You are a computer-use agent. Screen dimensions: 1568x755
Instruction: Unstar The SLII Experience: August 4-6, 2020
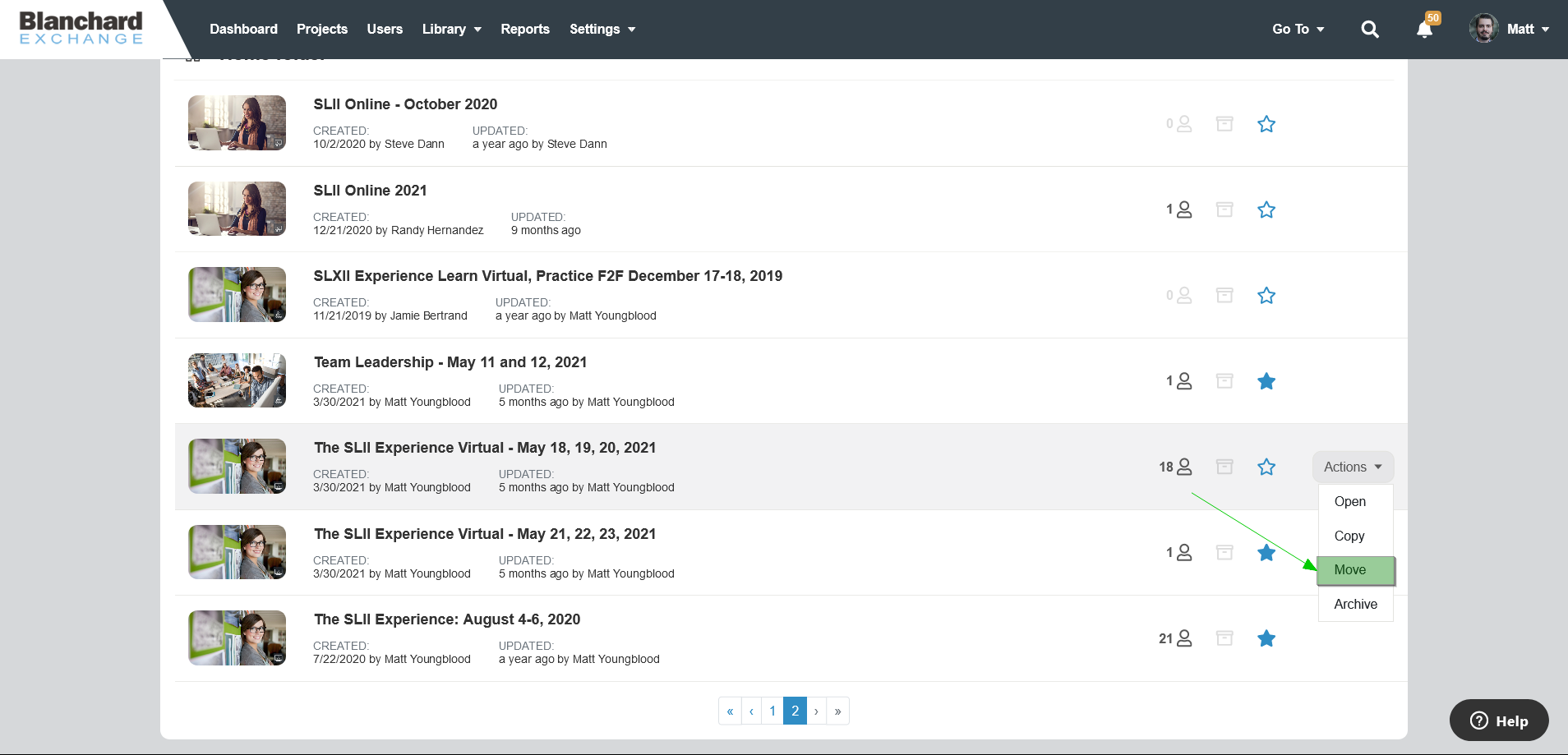pyautogui.click(x=1266, y=638)
